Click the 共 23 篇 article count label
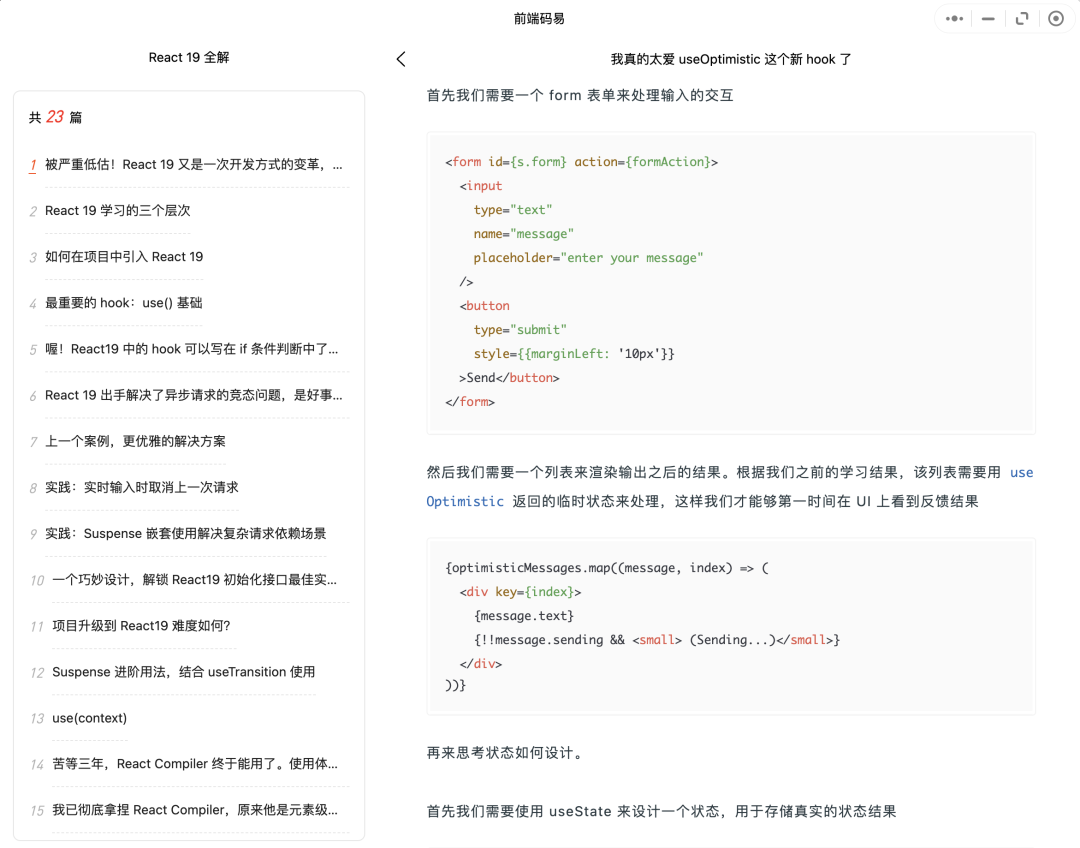This screenshot has width=1080, height=848. coord(55,117)
